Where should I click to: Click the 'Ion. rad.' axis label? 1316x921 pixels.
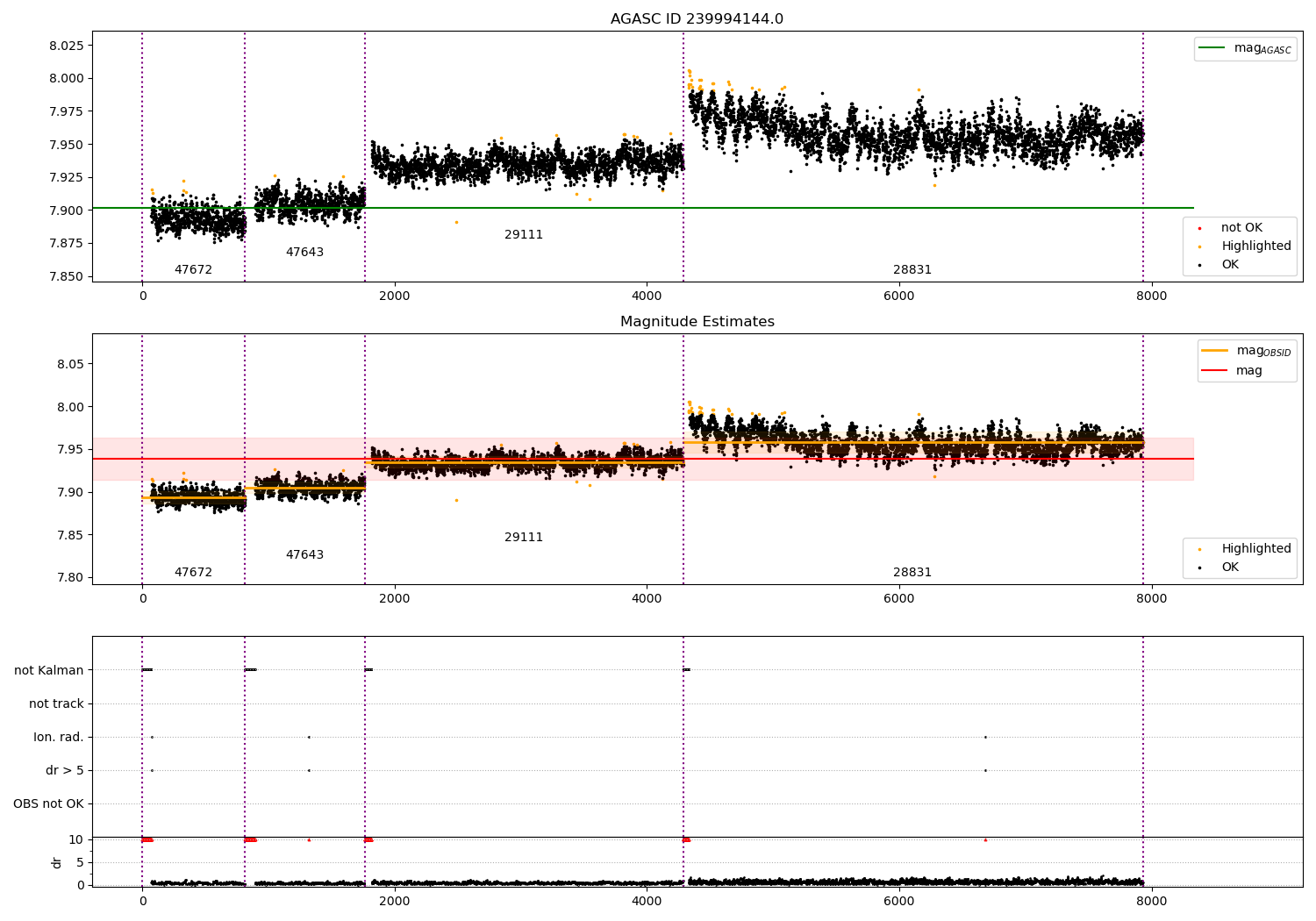point(59,737)
